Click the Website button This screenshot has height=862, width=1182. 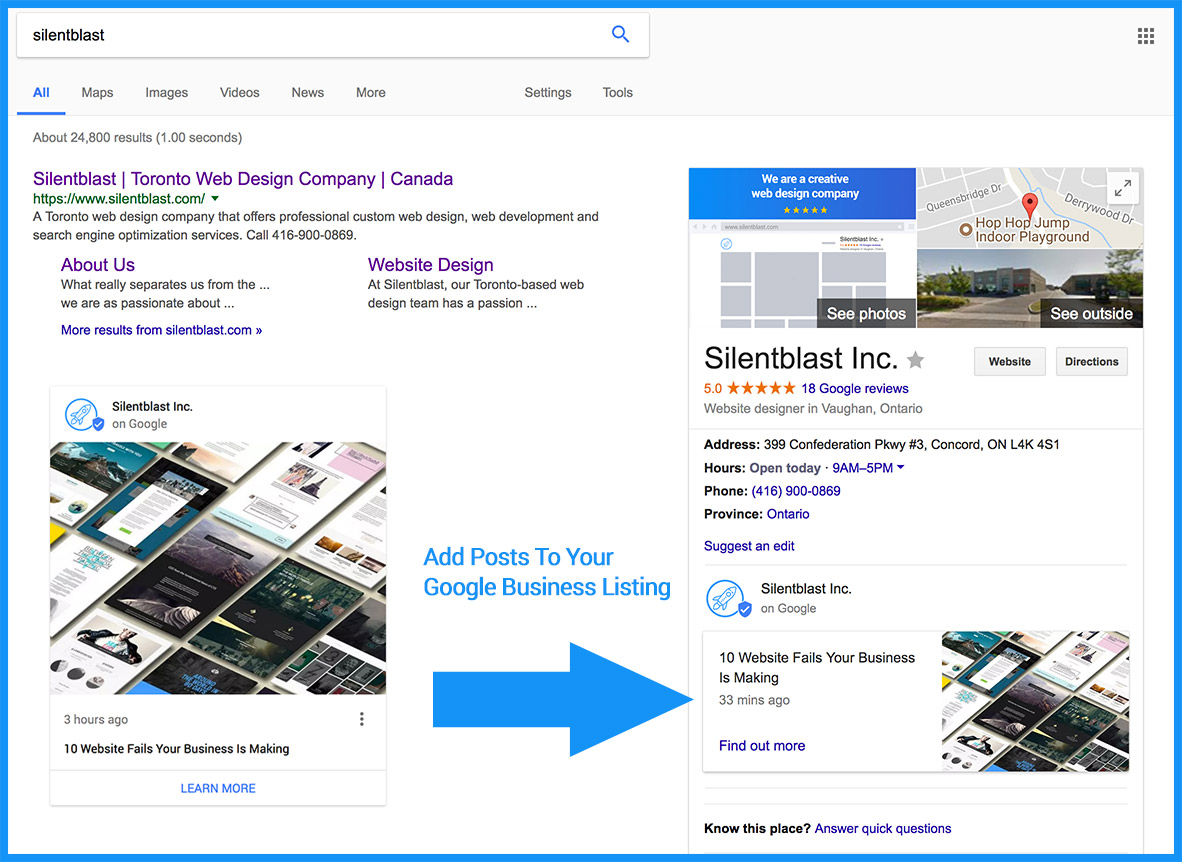(1009, 362)
